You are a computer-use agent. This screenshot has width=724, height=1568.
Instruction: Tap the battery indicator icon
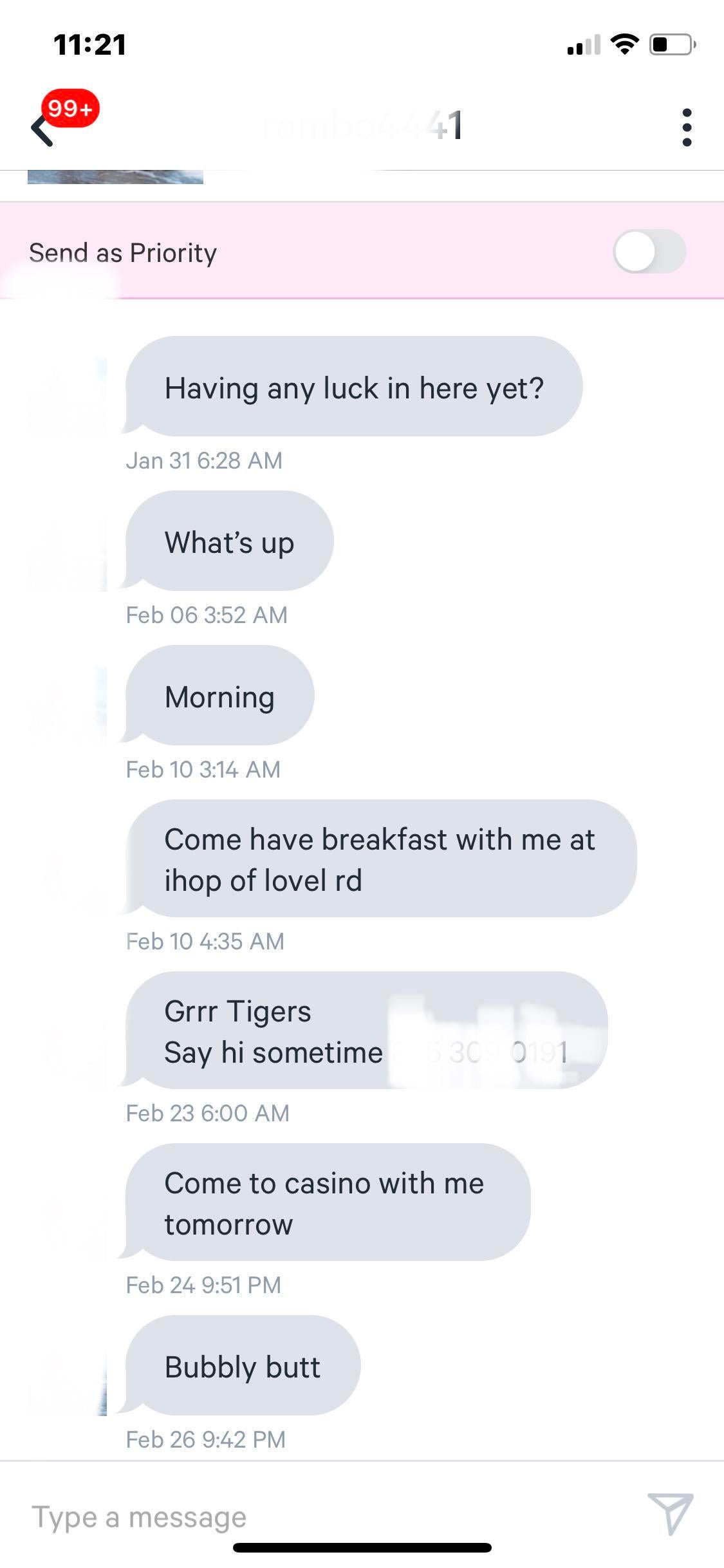[x=672, y=44]
